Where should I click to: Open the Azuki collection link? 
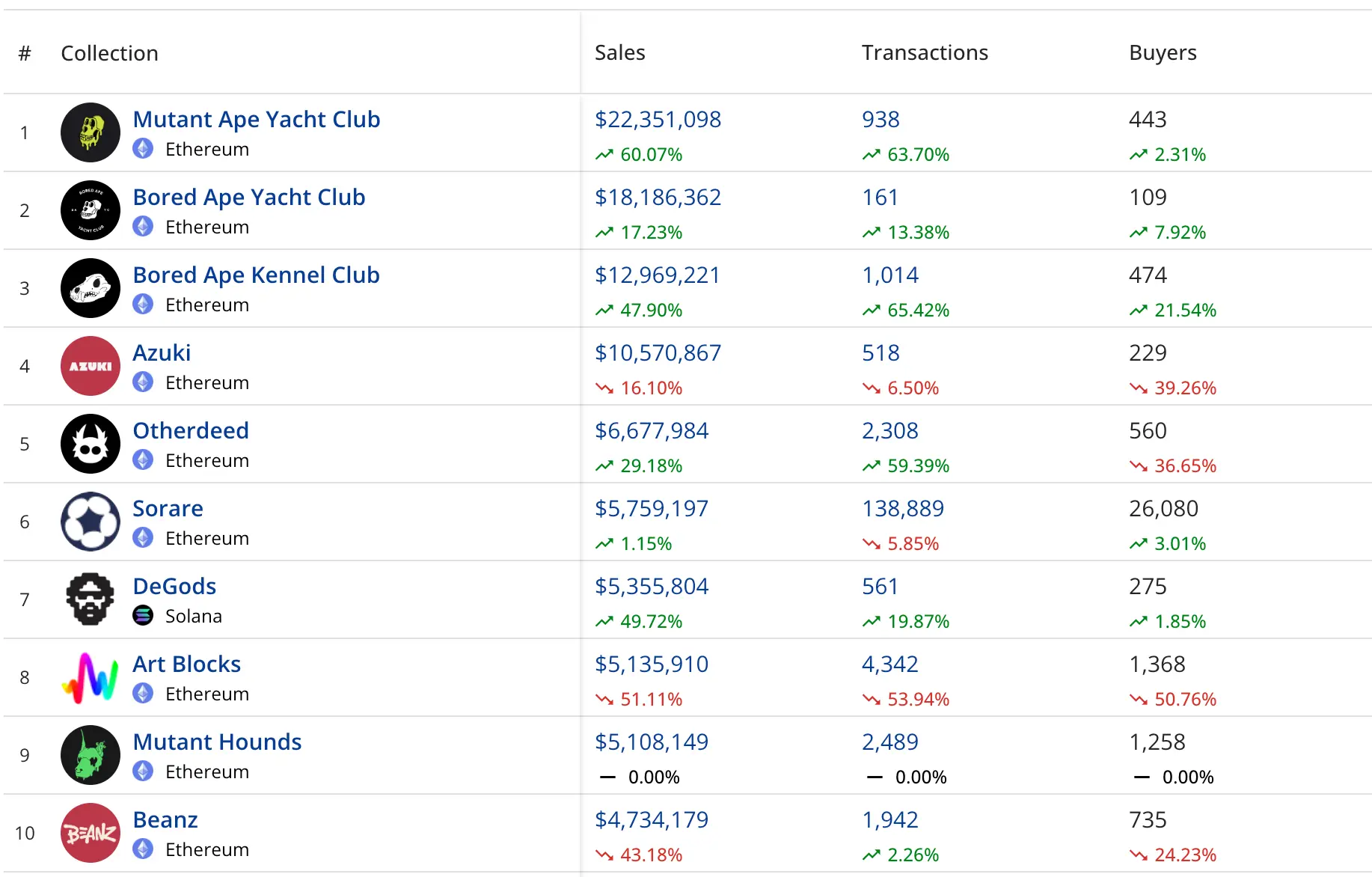(x=162, y=353)
